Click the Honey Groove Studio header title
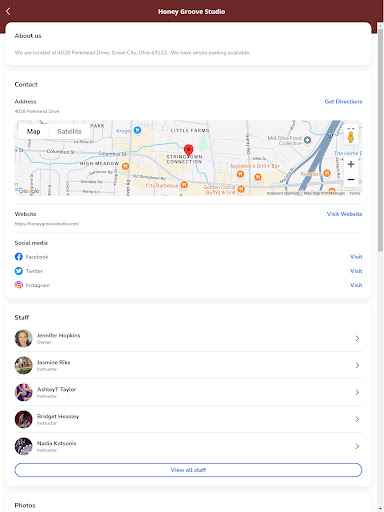The width and height of the screenshot is (384, 512). tap(191, 12)
